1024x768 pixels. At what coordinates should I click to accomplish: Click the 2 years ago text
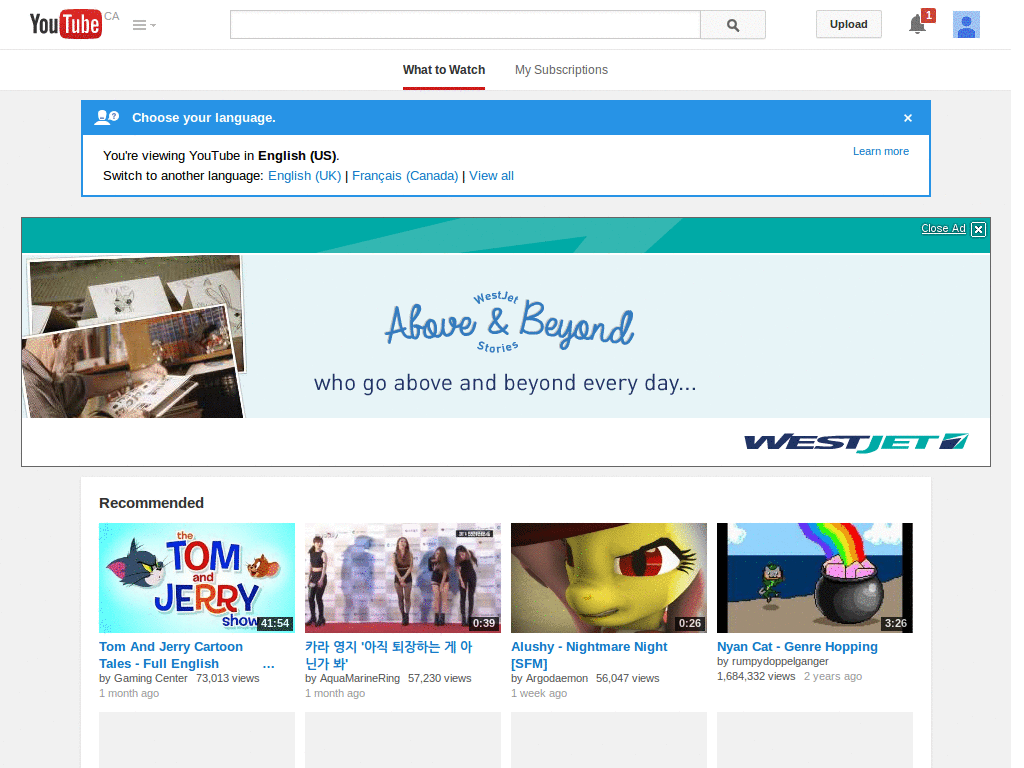click(x=833, y=677)
